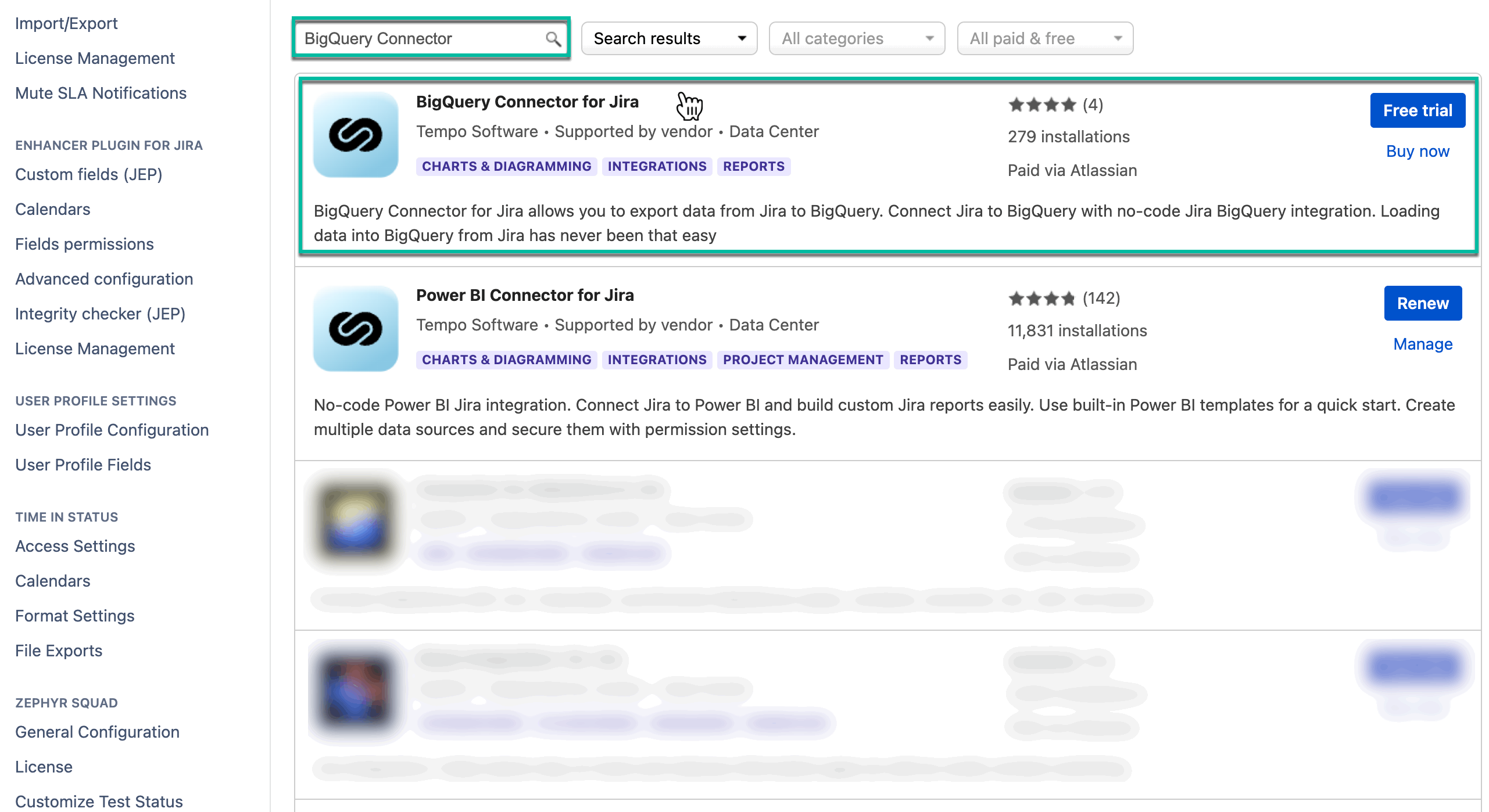The height and width of the screenshot is (812, 1489).
Task: Open License under Zephyr Squad
Action: (x=44, y=767)
